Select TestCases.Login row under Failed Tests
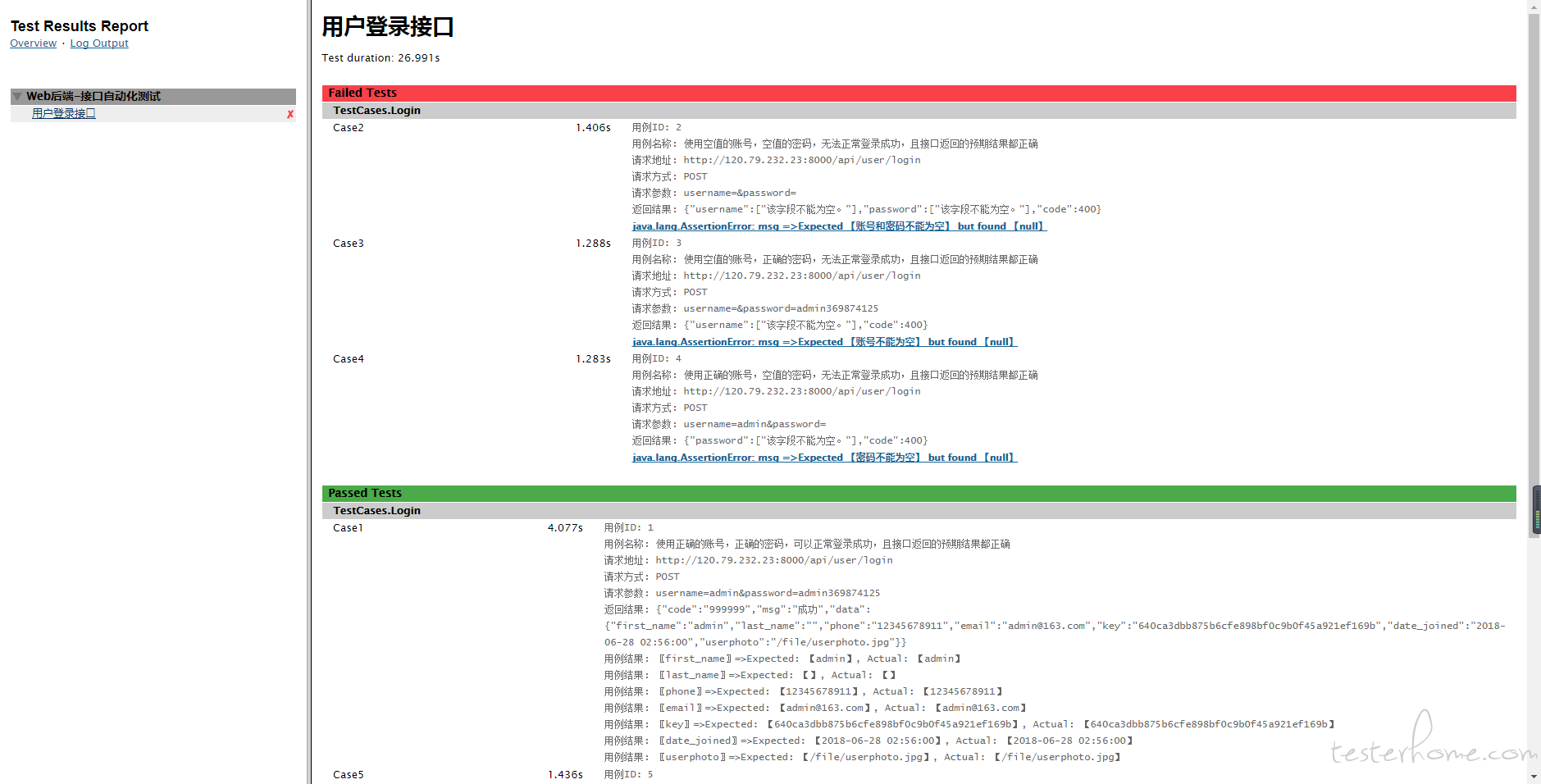The height and width of the screenshot is (784, 1541). click(x=376, y=111)
